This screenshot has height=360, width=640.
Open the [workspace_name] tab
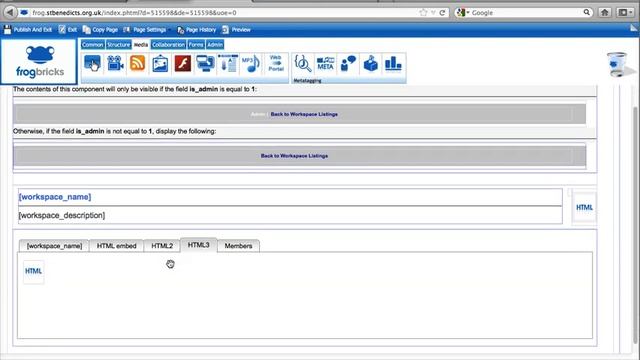(x=54, y=246)
